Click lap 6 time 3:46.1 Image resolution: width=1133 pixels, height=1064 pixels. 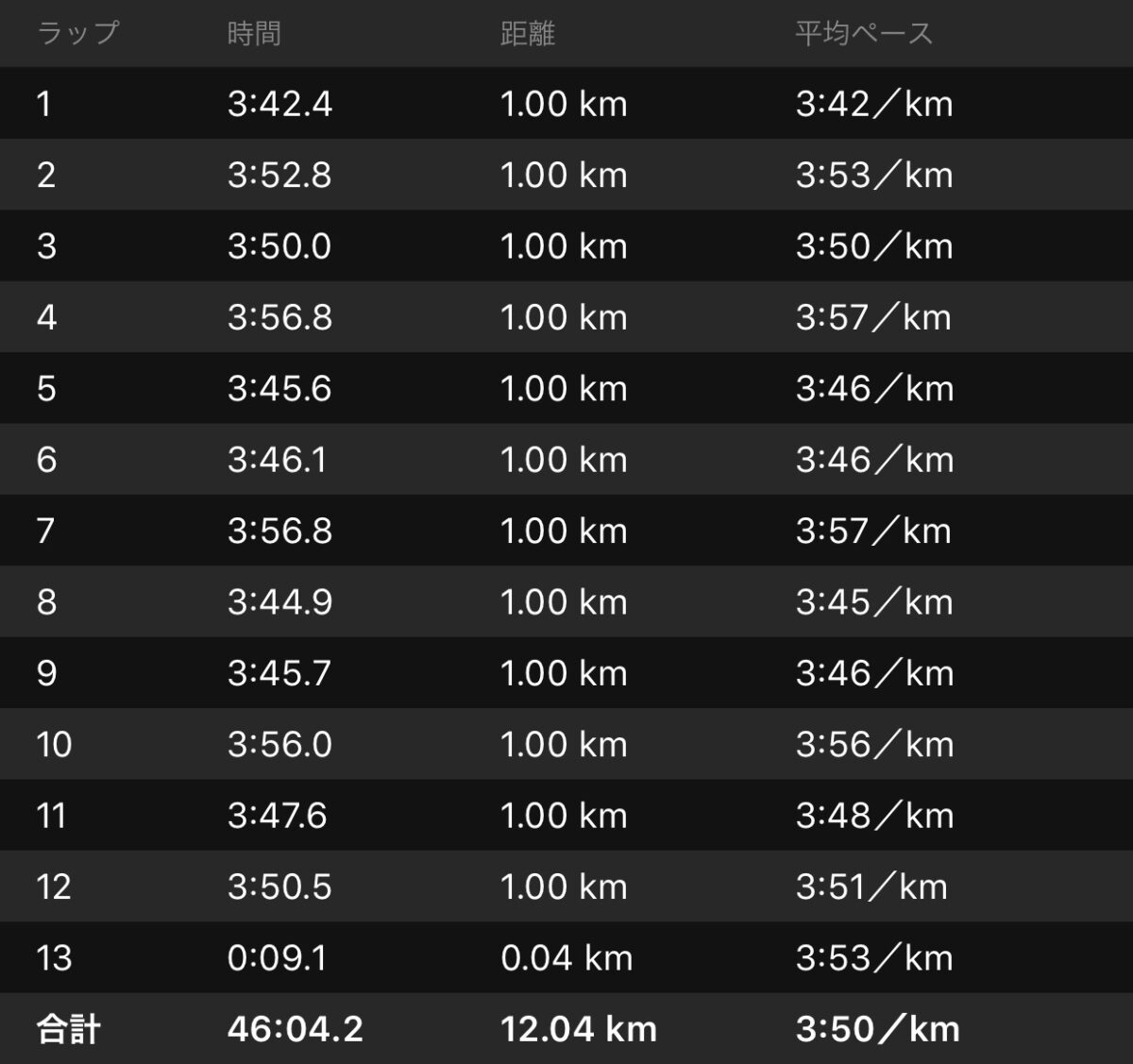click(x=277, y=460)
